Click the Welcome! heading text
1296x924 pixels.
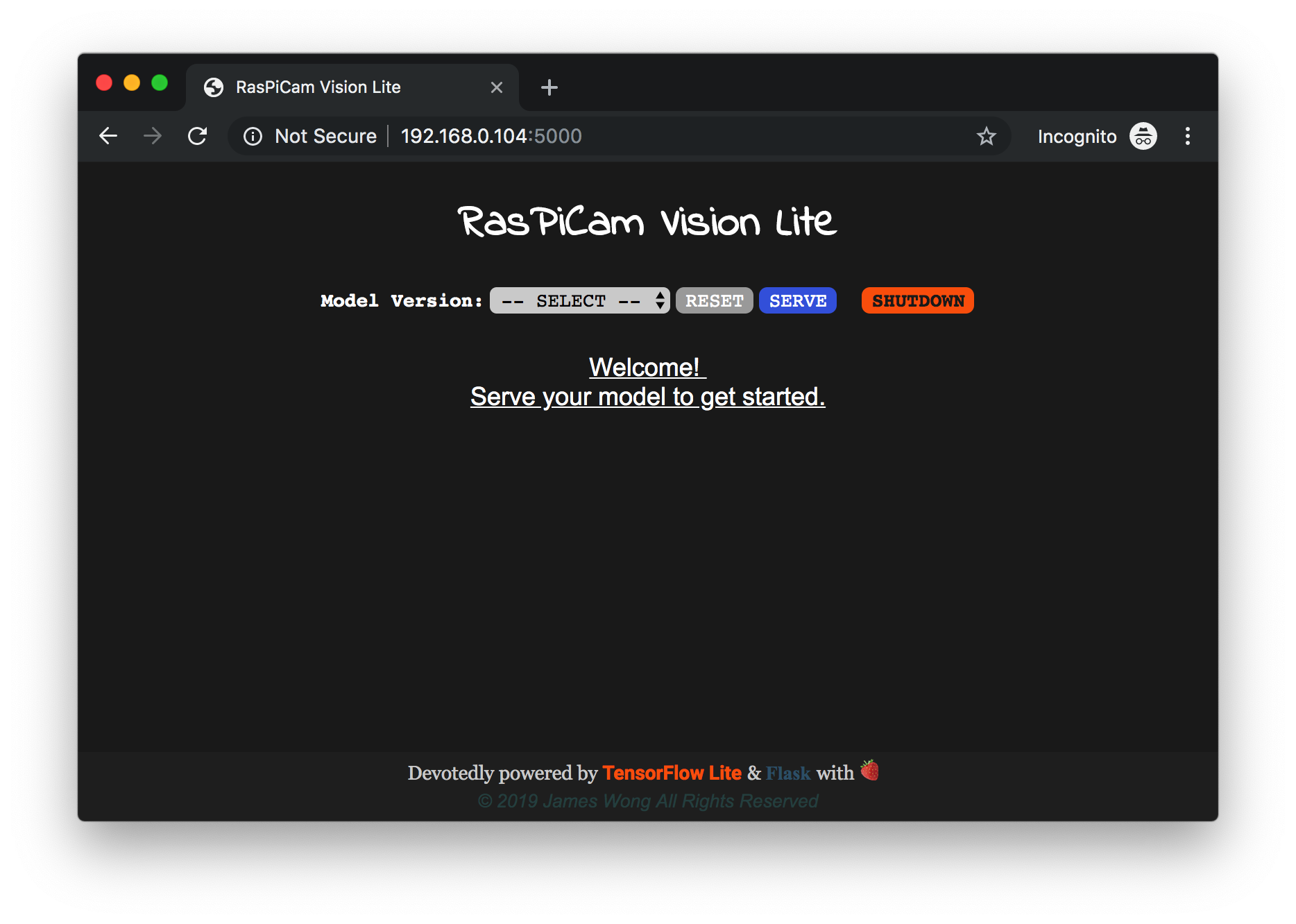pos(647,367)
